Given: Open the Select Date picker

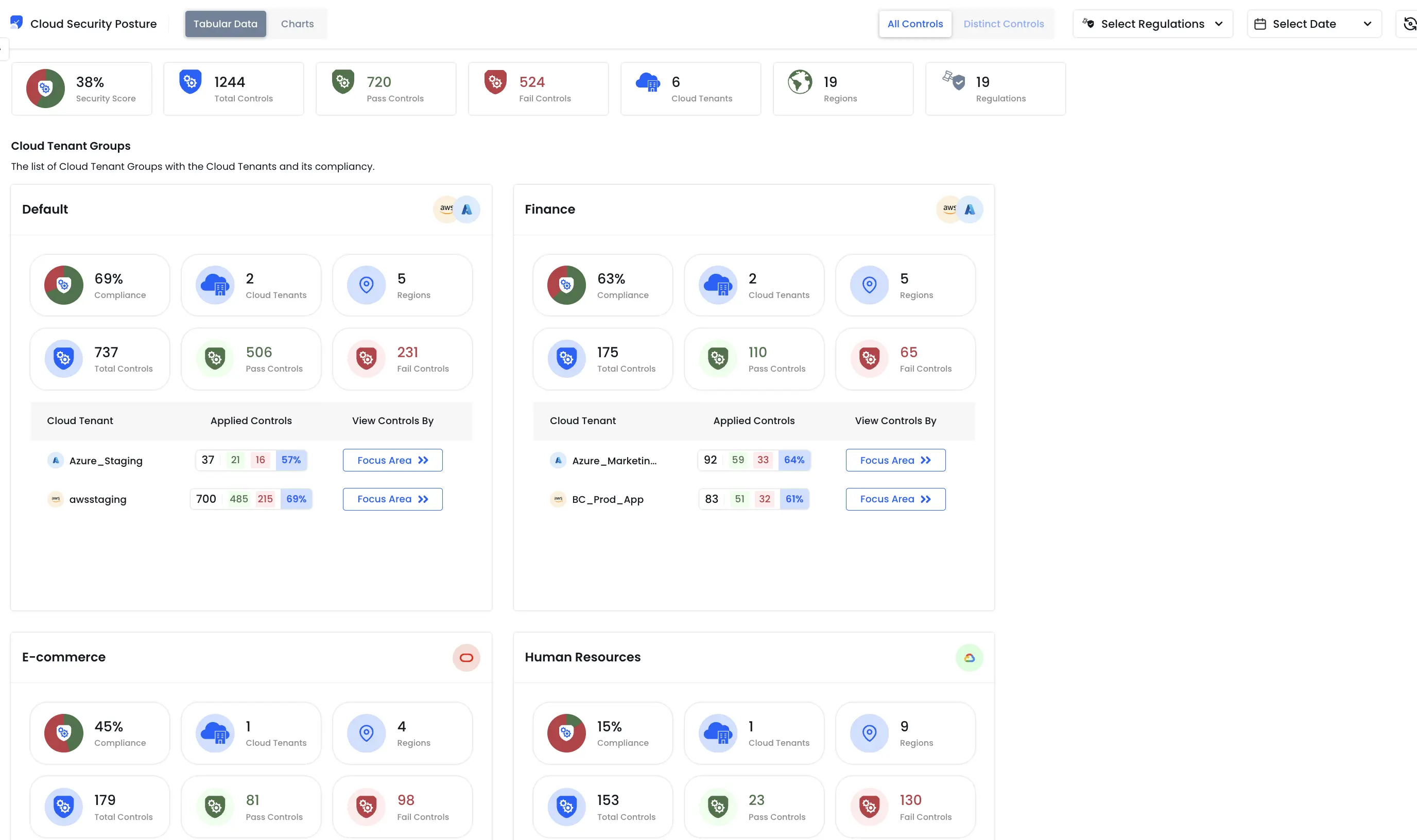Looking at the screenshot, I should [1314, 23].
